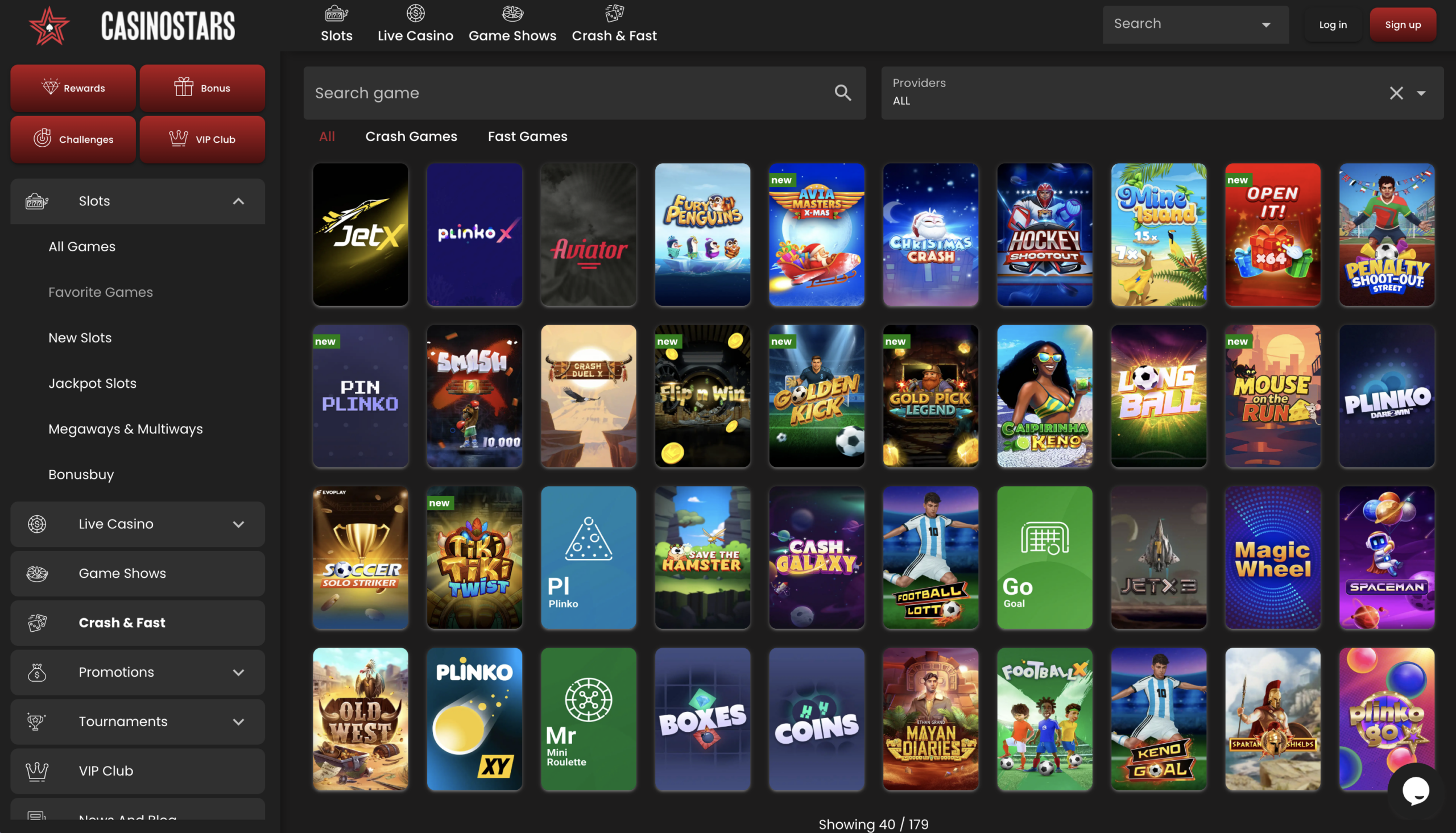Click the magnifier icon in game search
Viewport: 1456px width, 833px height.
tap(843, 93)
